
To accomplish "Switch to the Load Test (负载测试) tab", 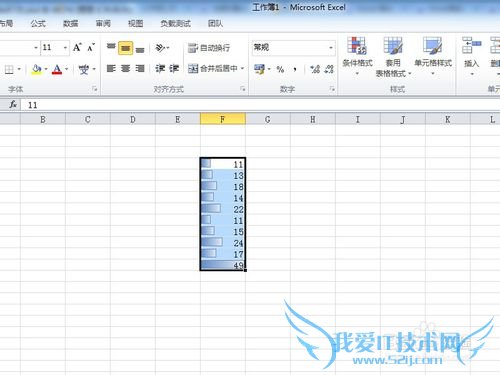I will click(176, 24).
